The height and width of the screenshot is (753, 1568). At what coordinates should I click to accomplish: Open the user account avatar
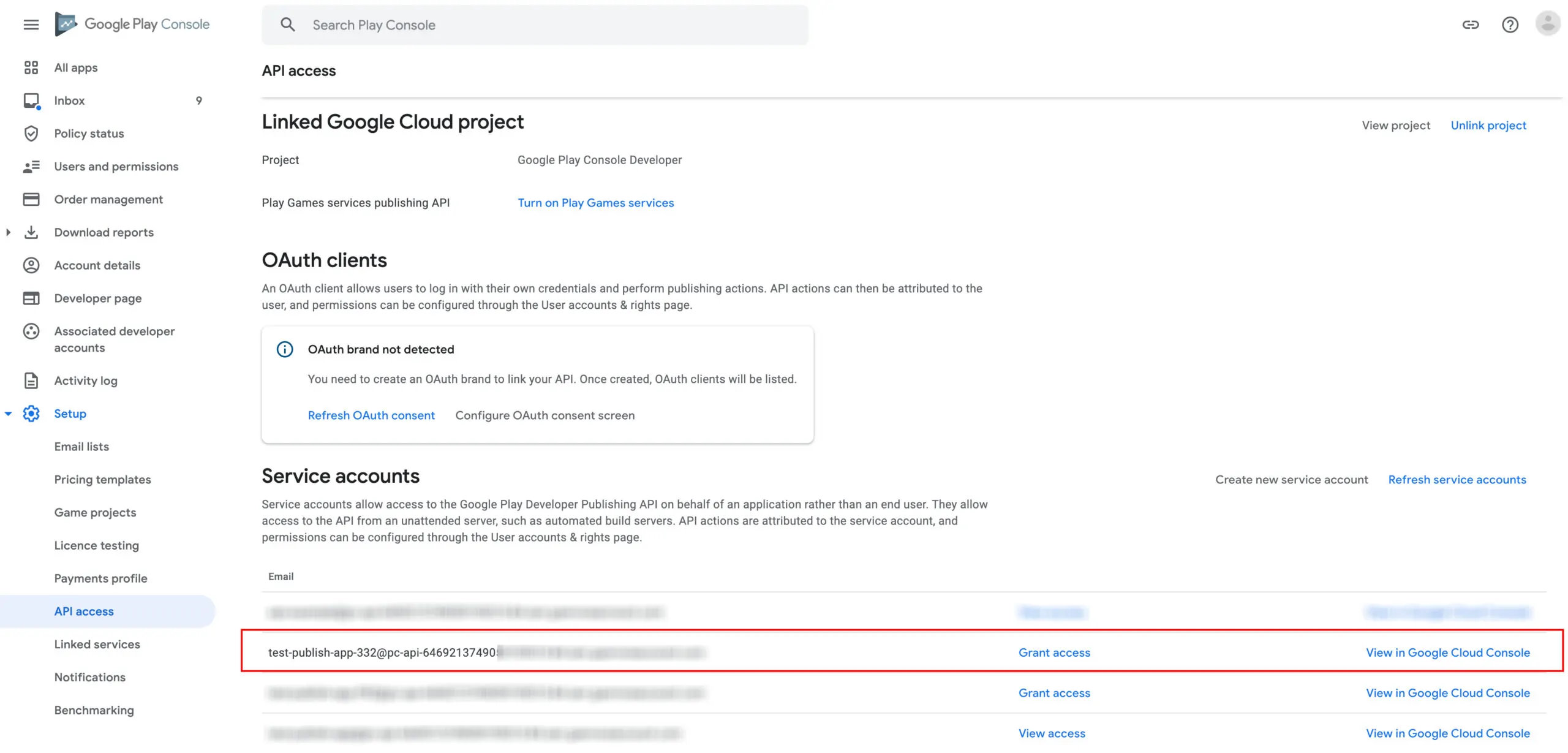pos(1547,24)
